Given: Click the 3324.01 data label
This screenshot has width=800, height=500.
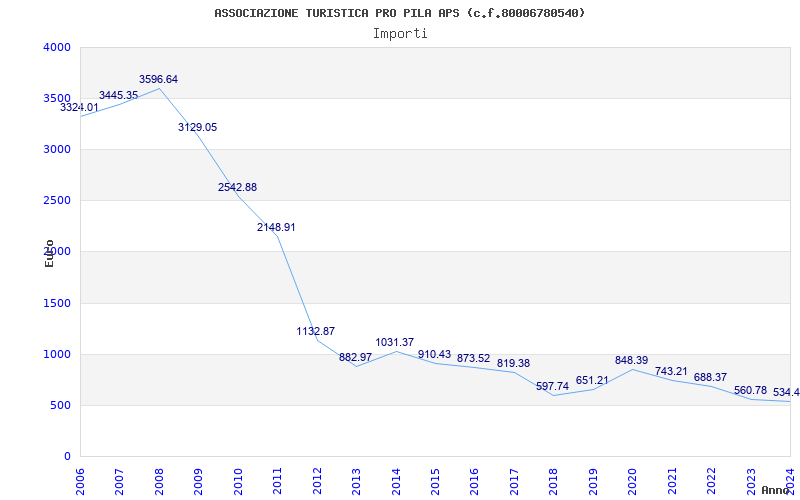Looking at the screenshot, I should [x=80, y=107].
